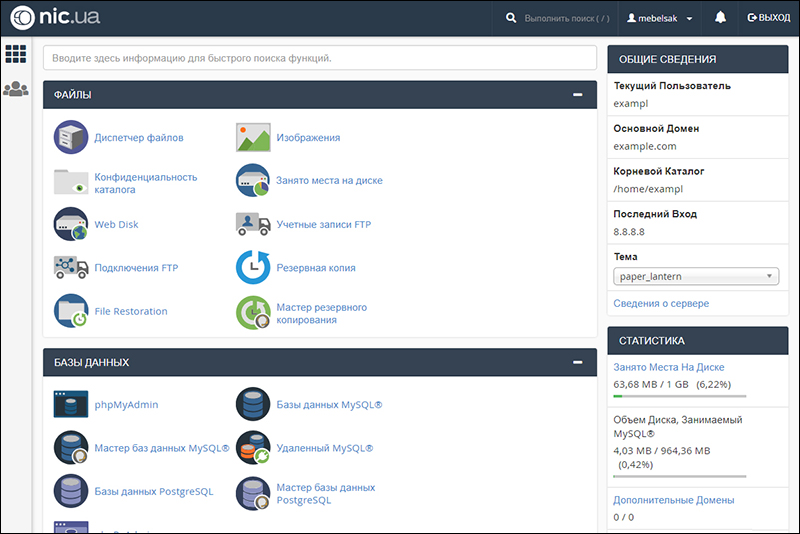Expand the mebelsak user menu

tap(660, 18)
